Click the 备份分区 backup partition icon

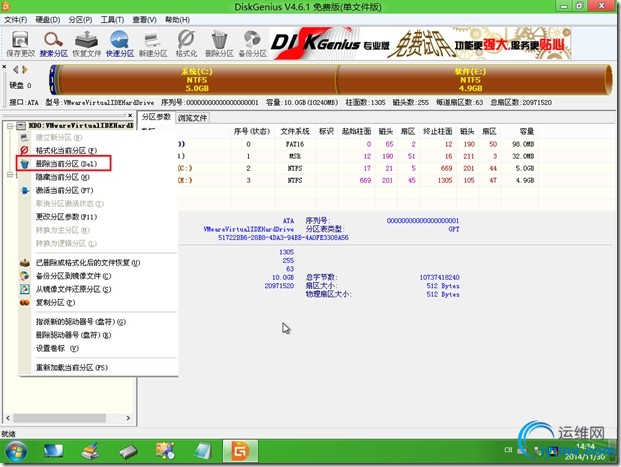[252, 44]
